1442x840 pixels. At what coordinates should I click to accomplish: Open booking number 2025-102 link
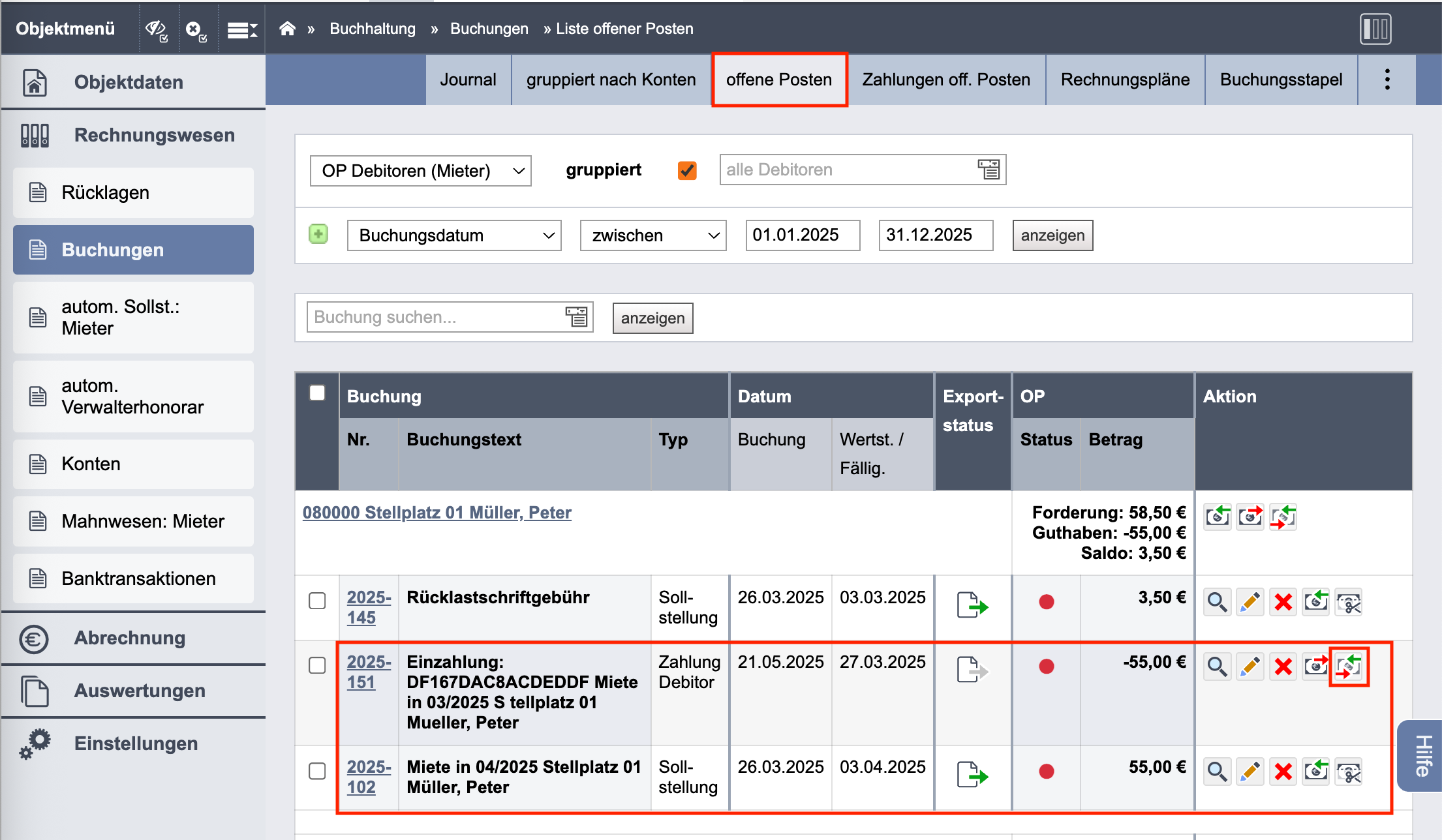pos(369,777)
